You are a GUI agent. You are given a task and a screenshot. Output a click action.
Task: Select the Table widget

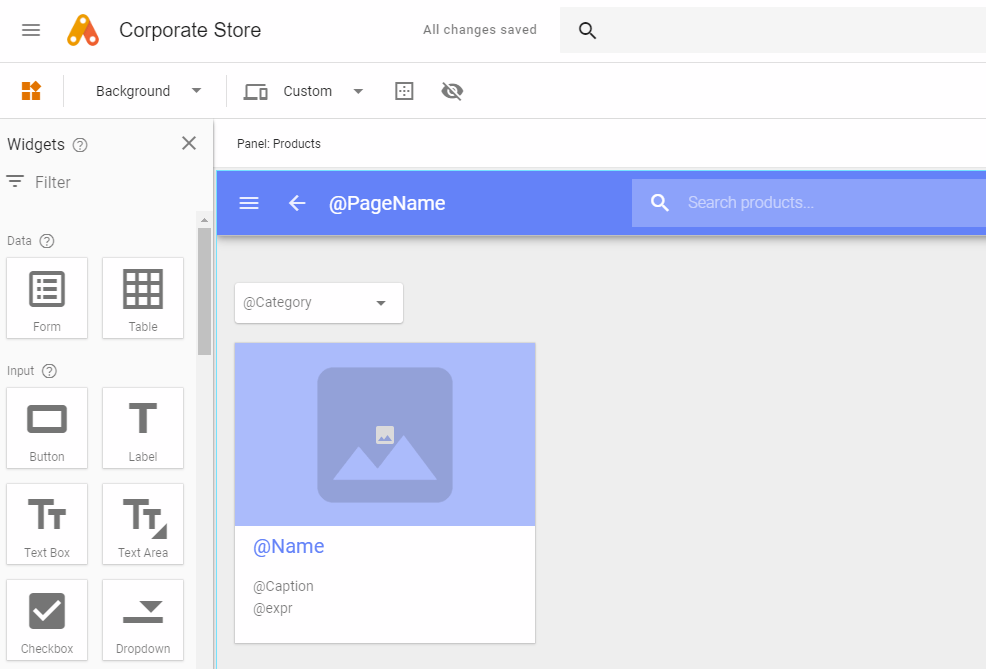[142, 298]
